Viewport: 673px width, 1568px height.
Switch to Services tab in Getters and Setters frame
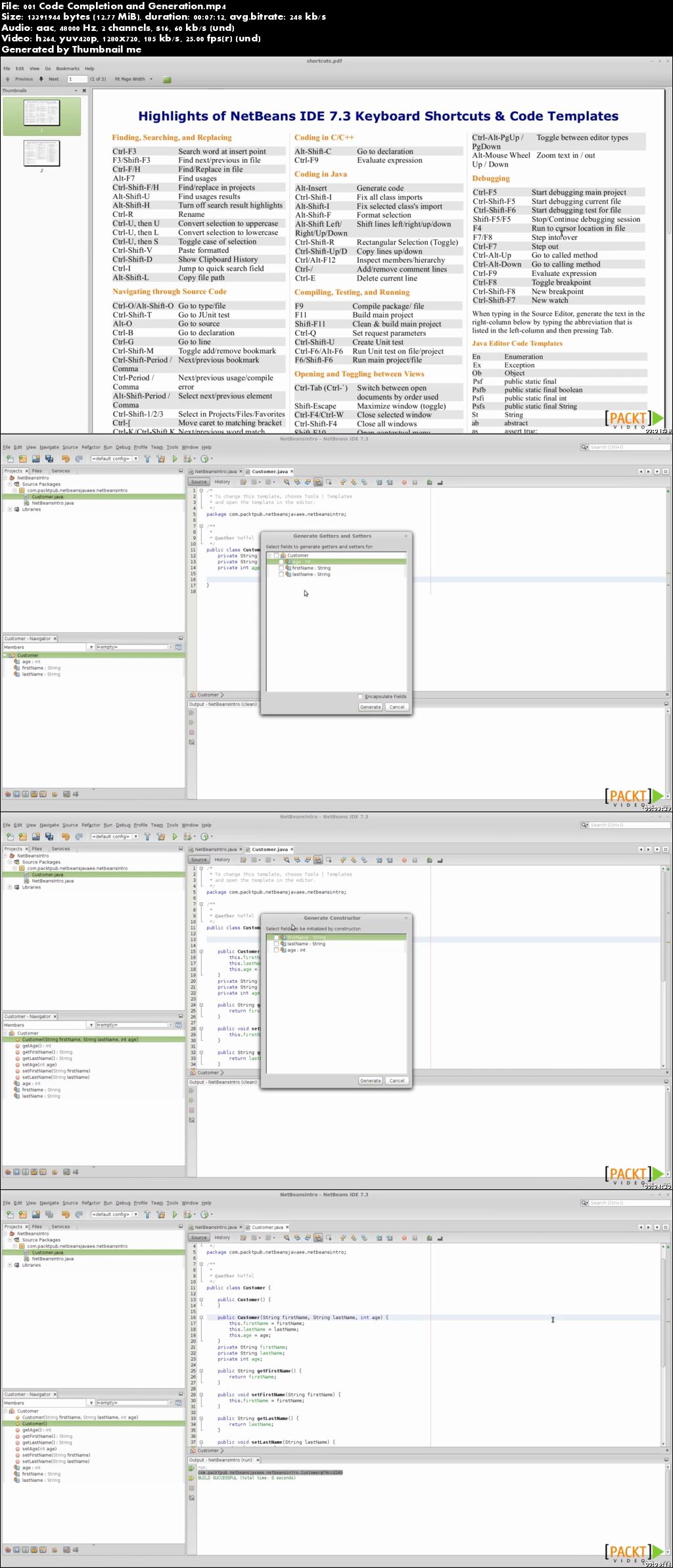coord(60,471)
